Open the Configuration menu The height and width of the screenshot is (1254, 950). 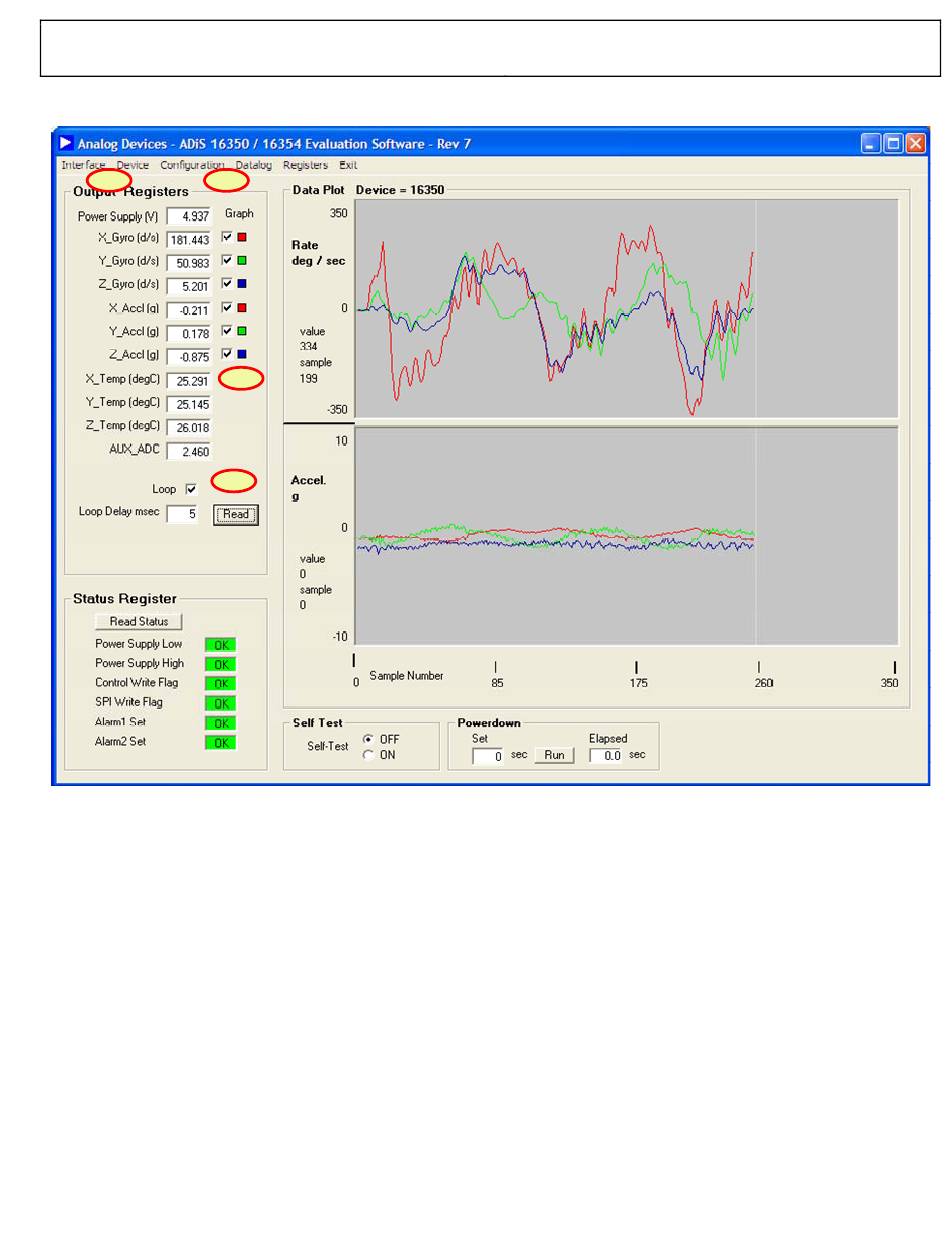192,165
